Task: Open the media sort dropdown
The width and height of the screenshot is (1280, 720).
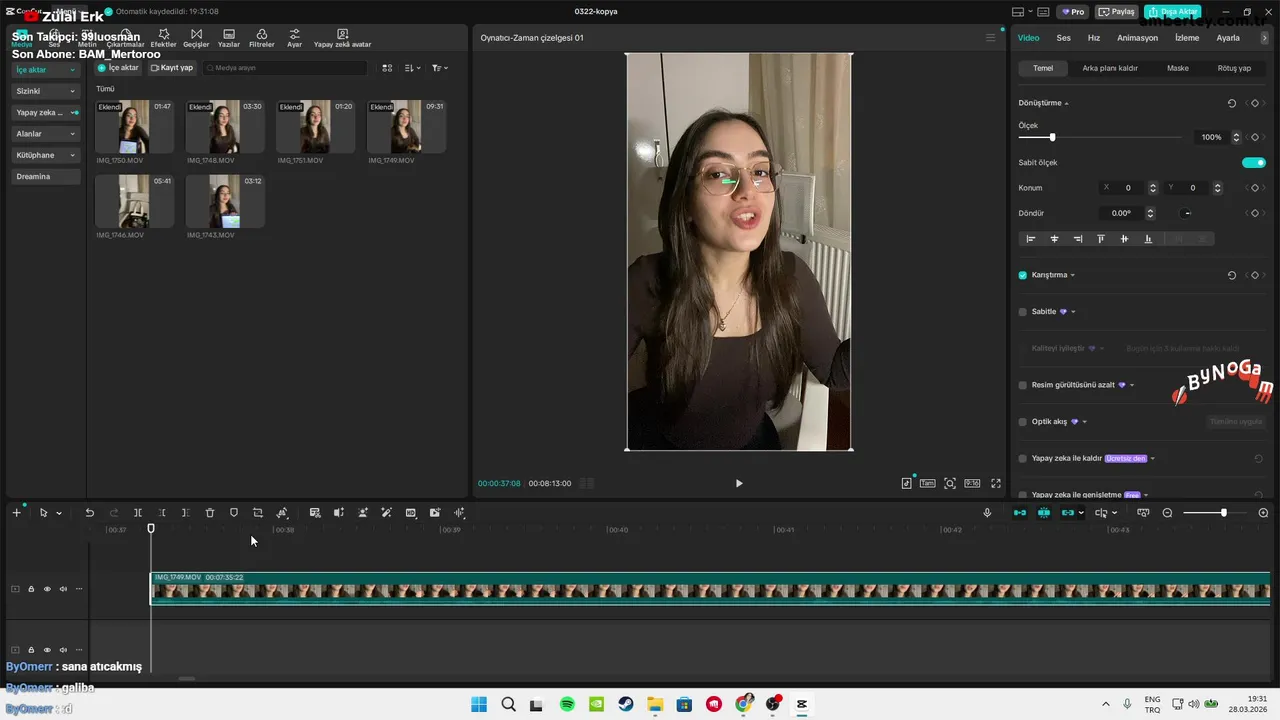Action: click(413, 68)
